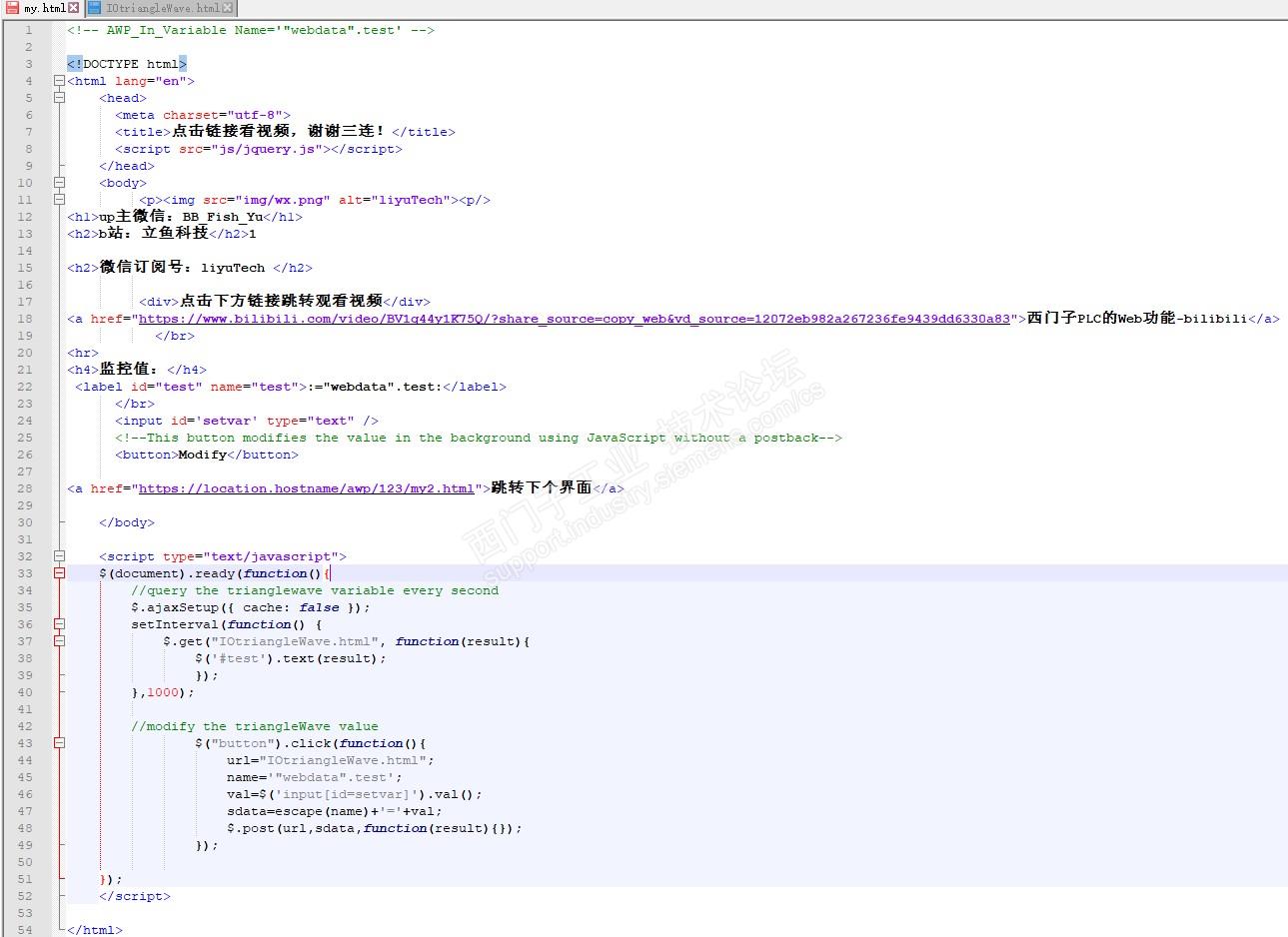Click line number 33 in the margin
This screenshot has width=1288, height=937.
point(25,573)
